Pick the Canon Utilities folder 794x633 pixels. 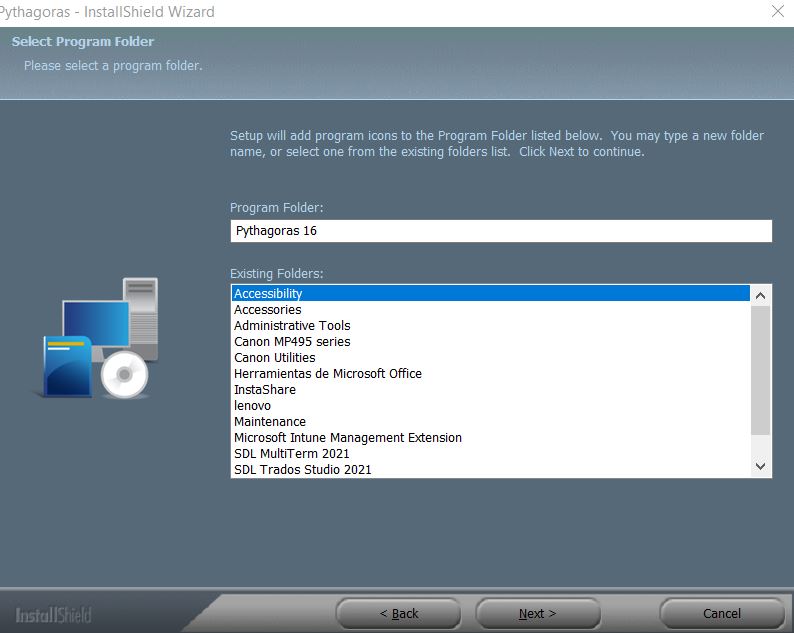(x=491, y=358)
